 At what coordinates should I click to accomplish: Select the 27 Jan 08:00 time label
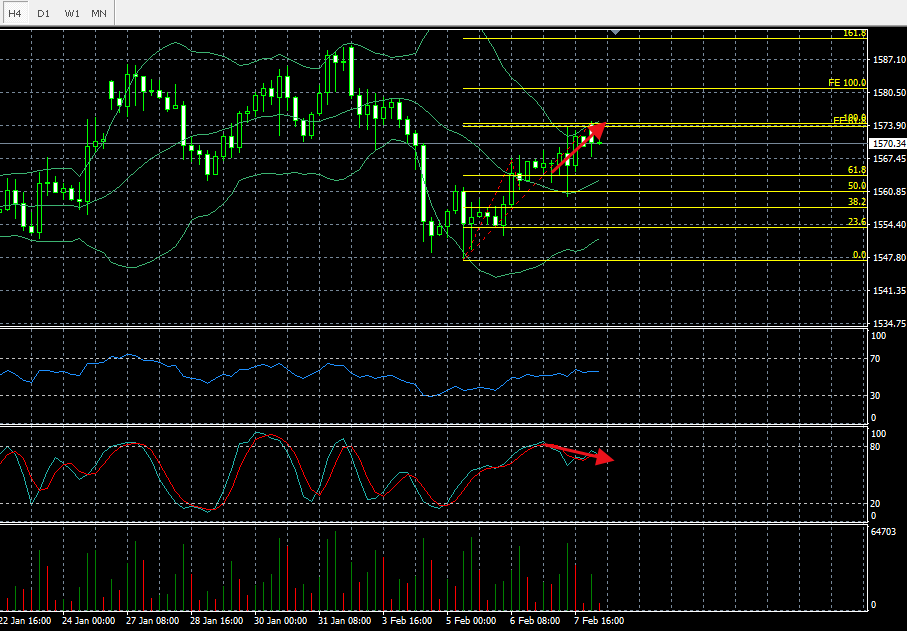click(153, 621)
